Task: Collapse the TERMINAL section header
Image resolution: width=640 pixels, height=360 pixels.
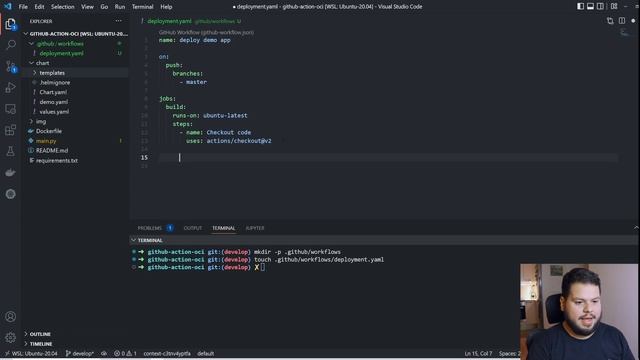Action: point(149,240)
